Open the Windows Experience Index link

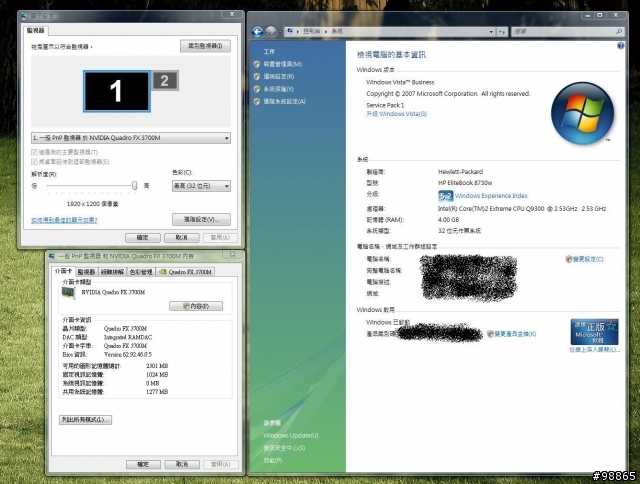tap(491, 195)
